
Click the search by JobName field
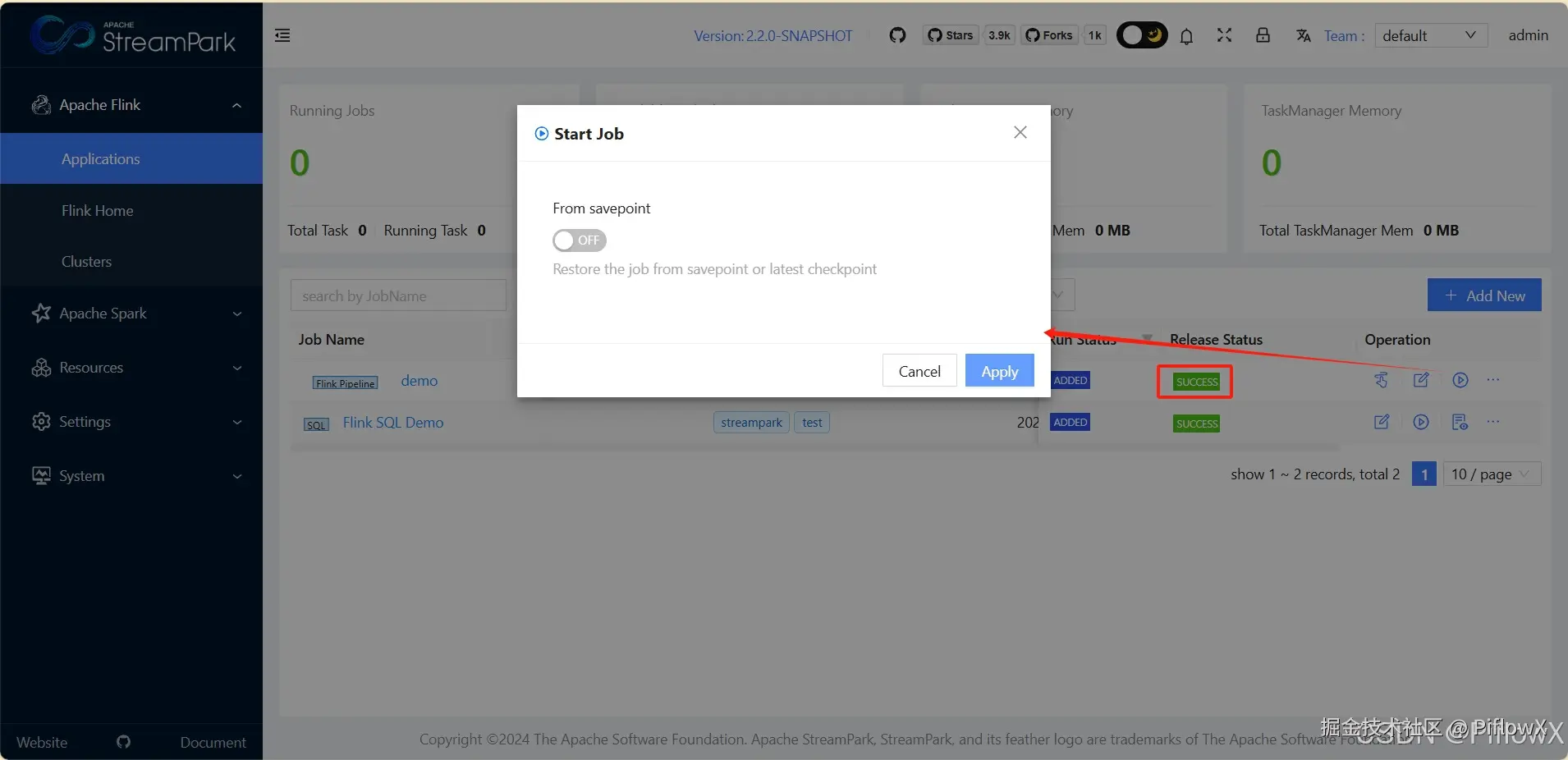[x=398, y=295]
